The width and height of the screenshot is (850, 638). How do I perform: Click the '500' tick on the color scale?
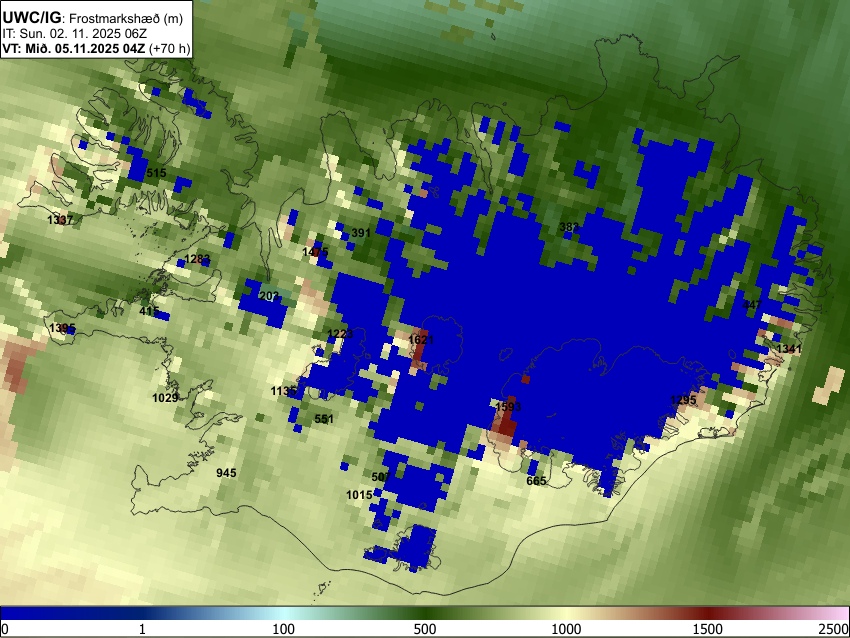(x=424, y=629)
